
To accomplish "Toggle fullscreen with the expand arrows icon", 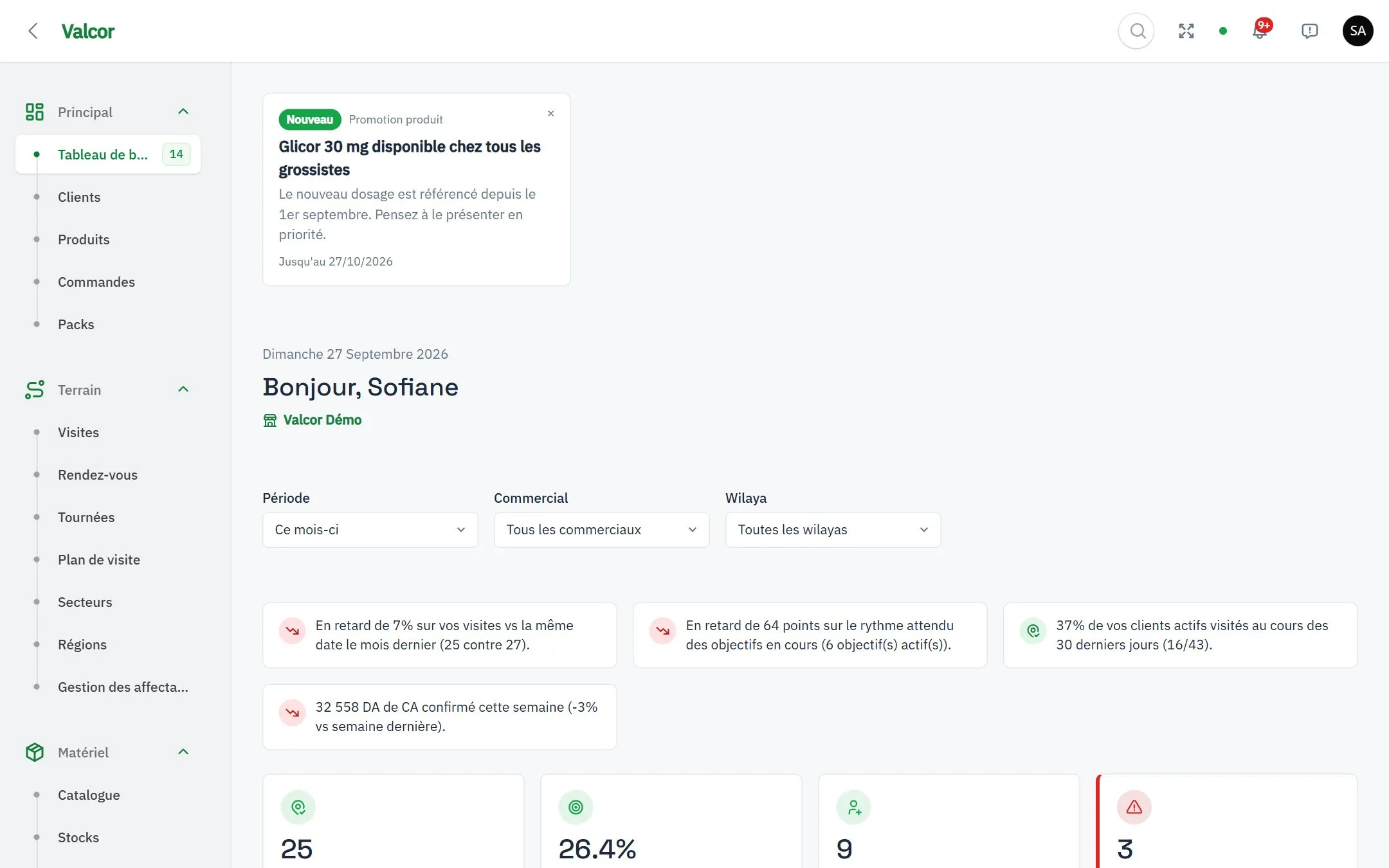I will 1186,31.
